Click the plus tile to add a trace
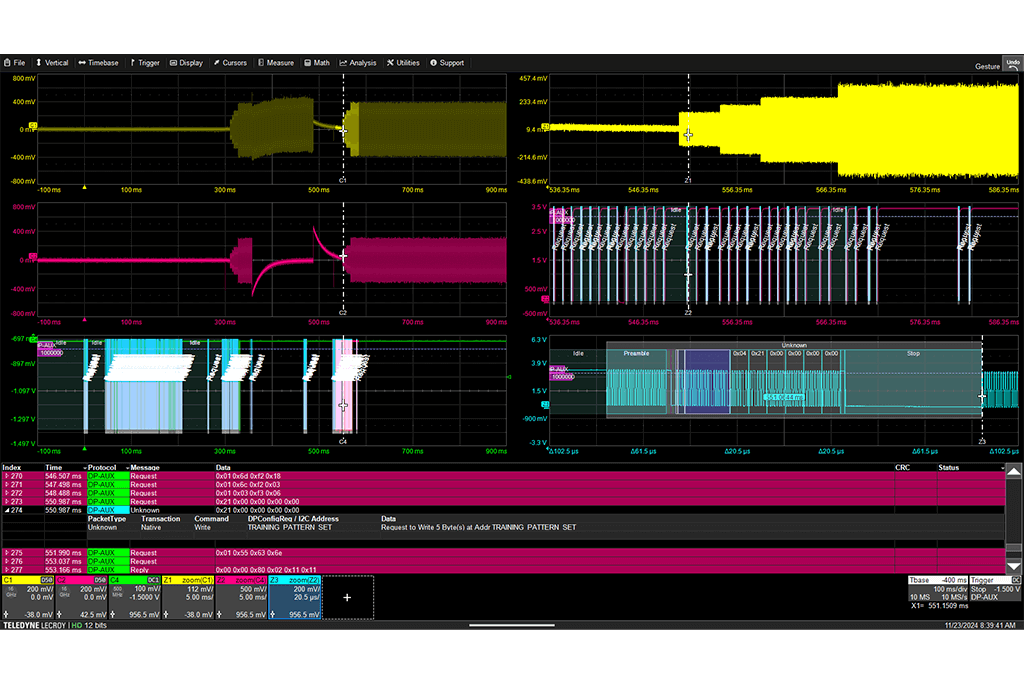Screen dimensions: 1024x683 [x=347, y=597]
